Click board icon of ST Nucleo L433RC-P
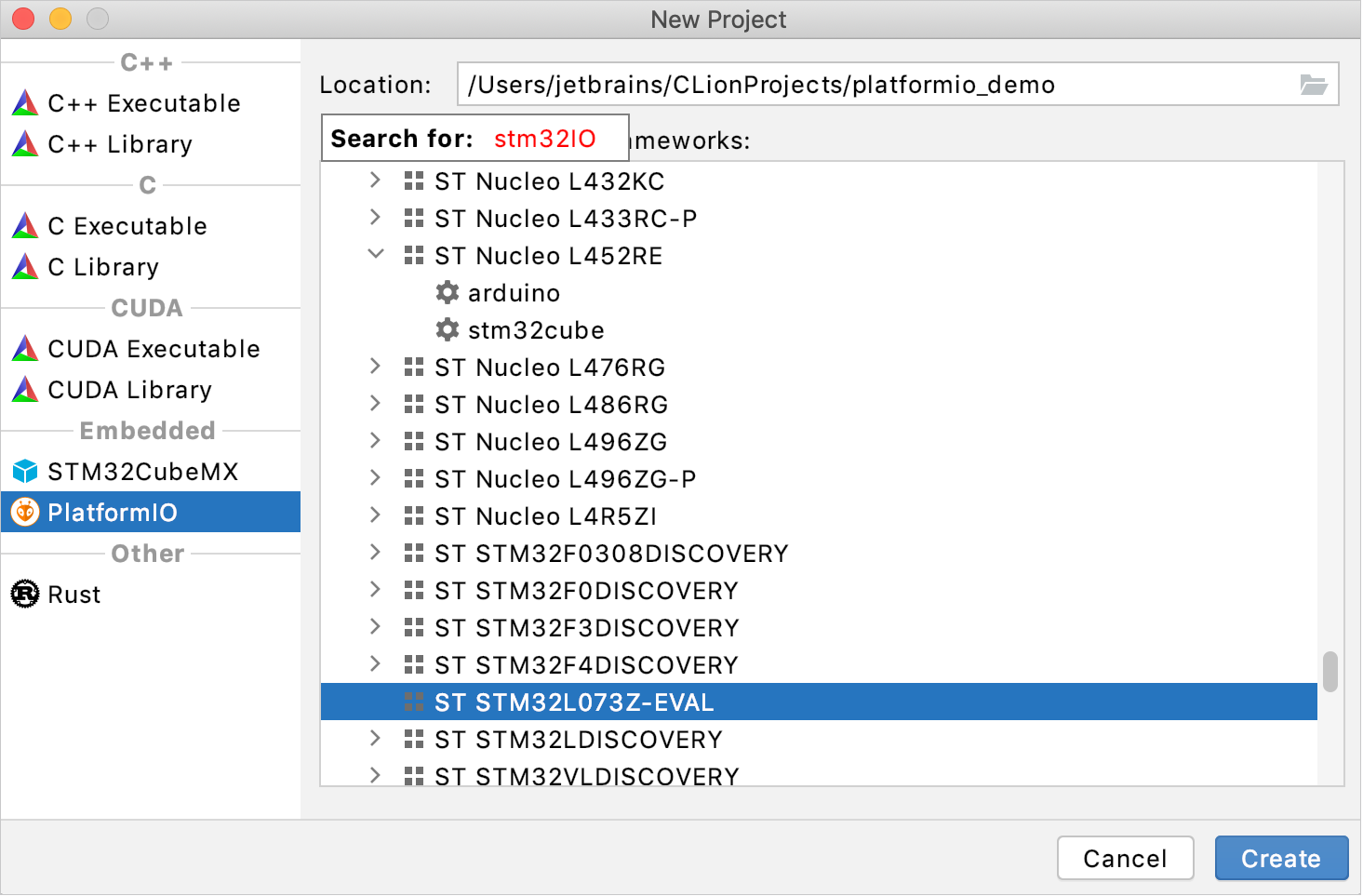Screen dimensions: 1363x896 point(414,218)
